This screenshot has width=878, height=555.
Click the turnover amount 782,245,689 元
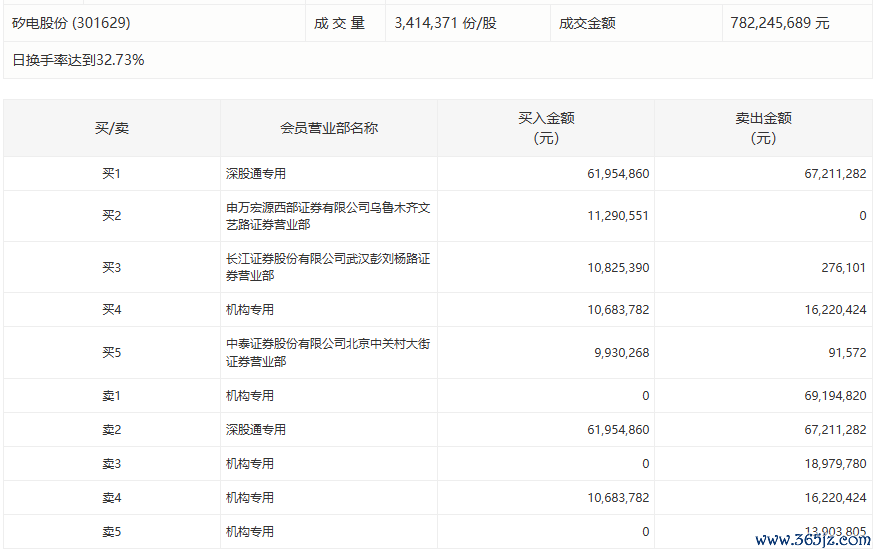coord(779,23)
